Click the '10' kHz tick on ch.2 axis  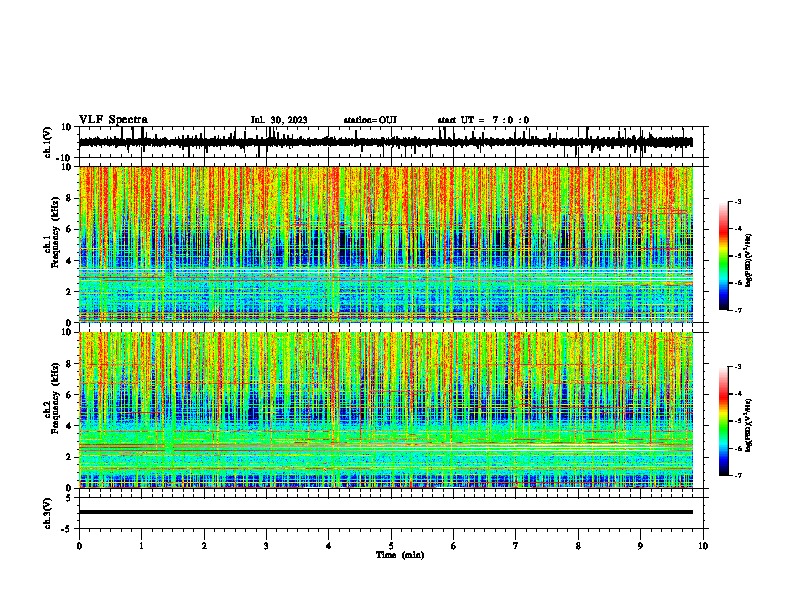[x=67, y=332]
